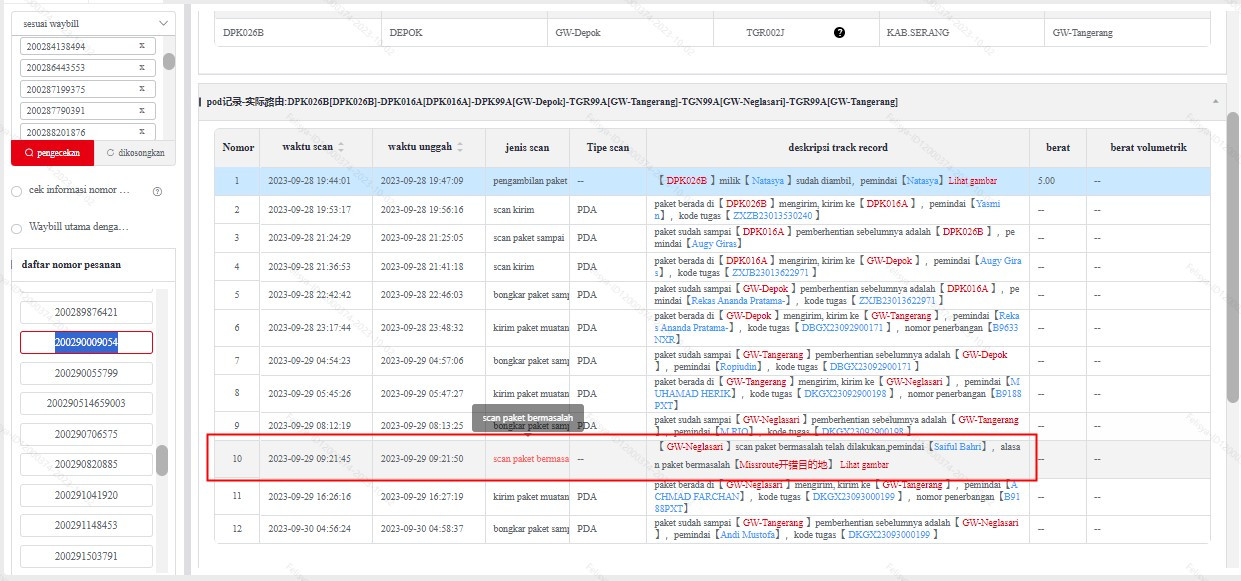Remove waybill 200286443553 with its x icon
Screen dimensions: 1241x581
coord(141,68)
